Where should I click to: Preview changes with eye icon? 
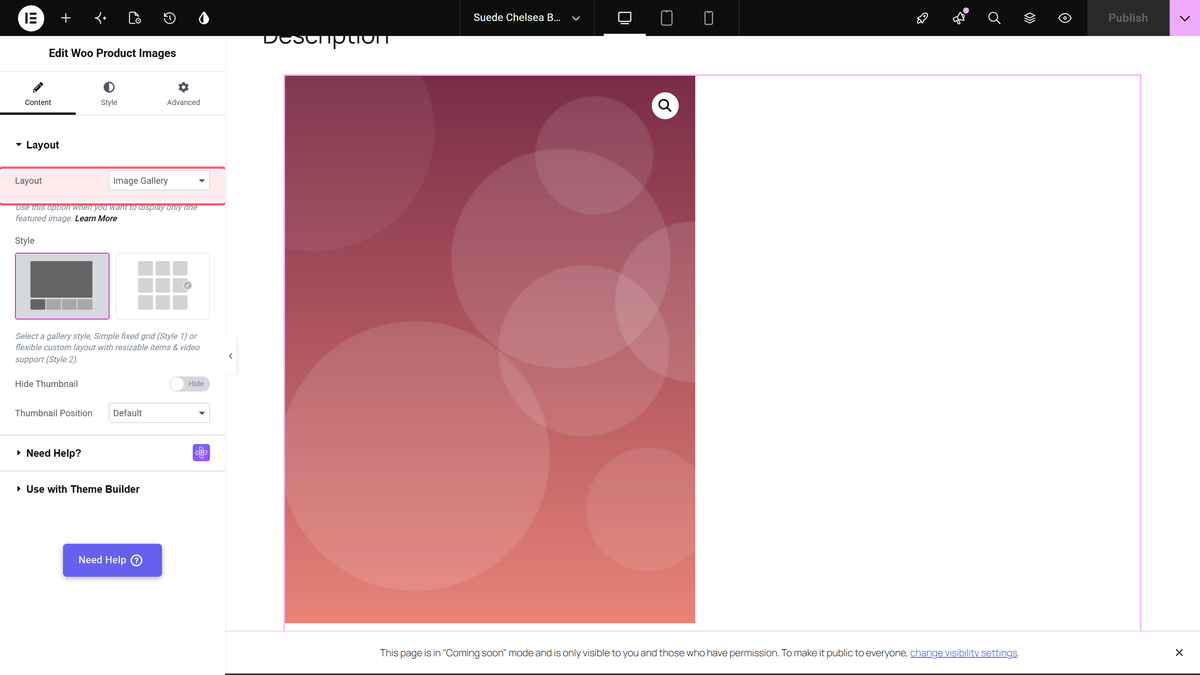(1065, 18)
